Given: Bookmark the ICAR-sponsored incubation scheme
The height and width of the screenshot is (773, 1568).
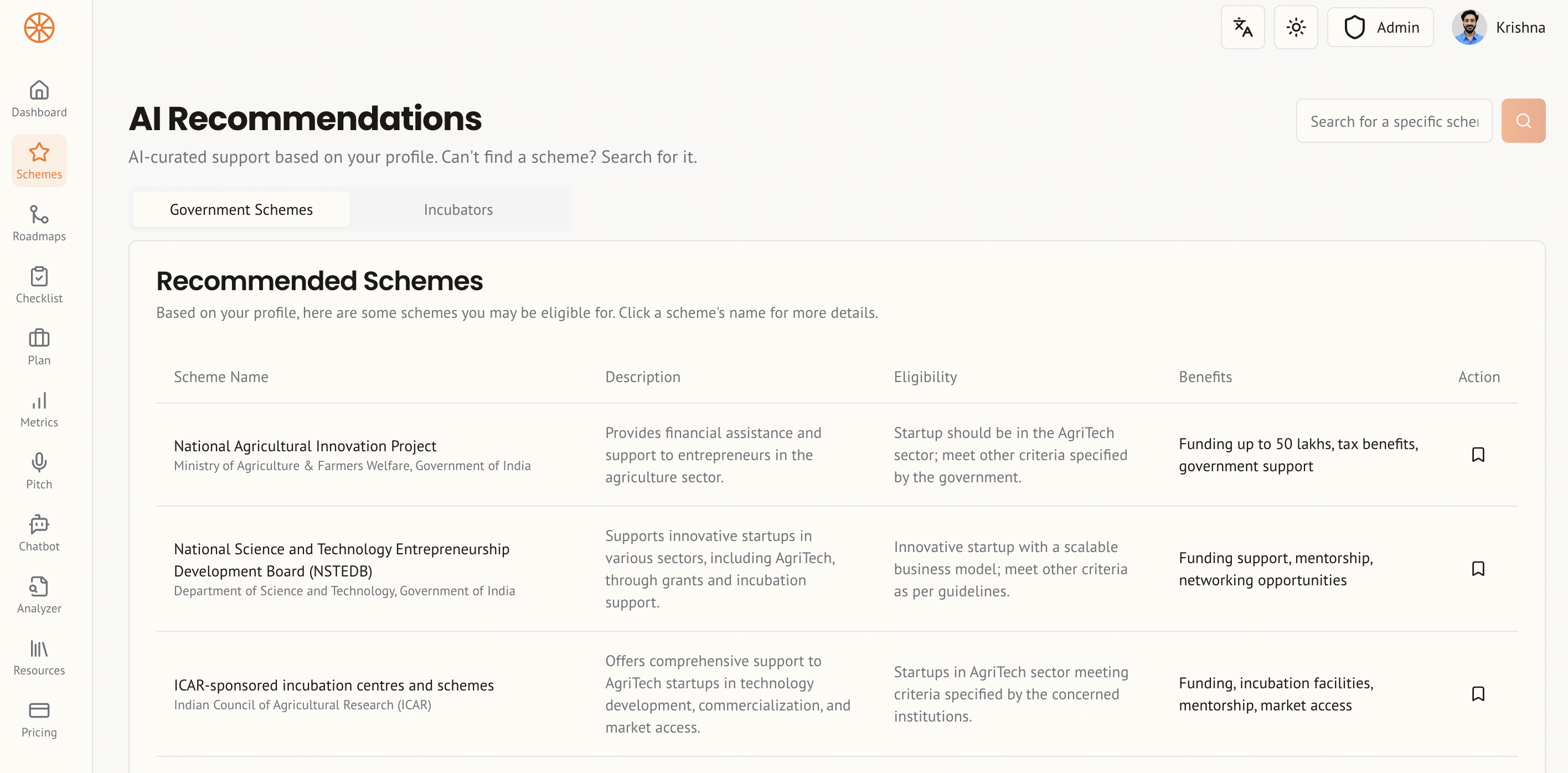Looking at the screenshot, I should 1478,694.
